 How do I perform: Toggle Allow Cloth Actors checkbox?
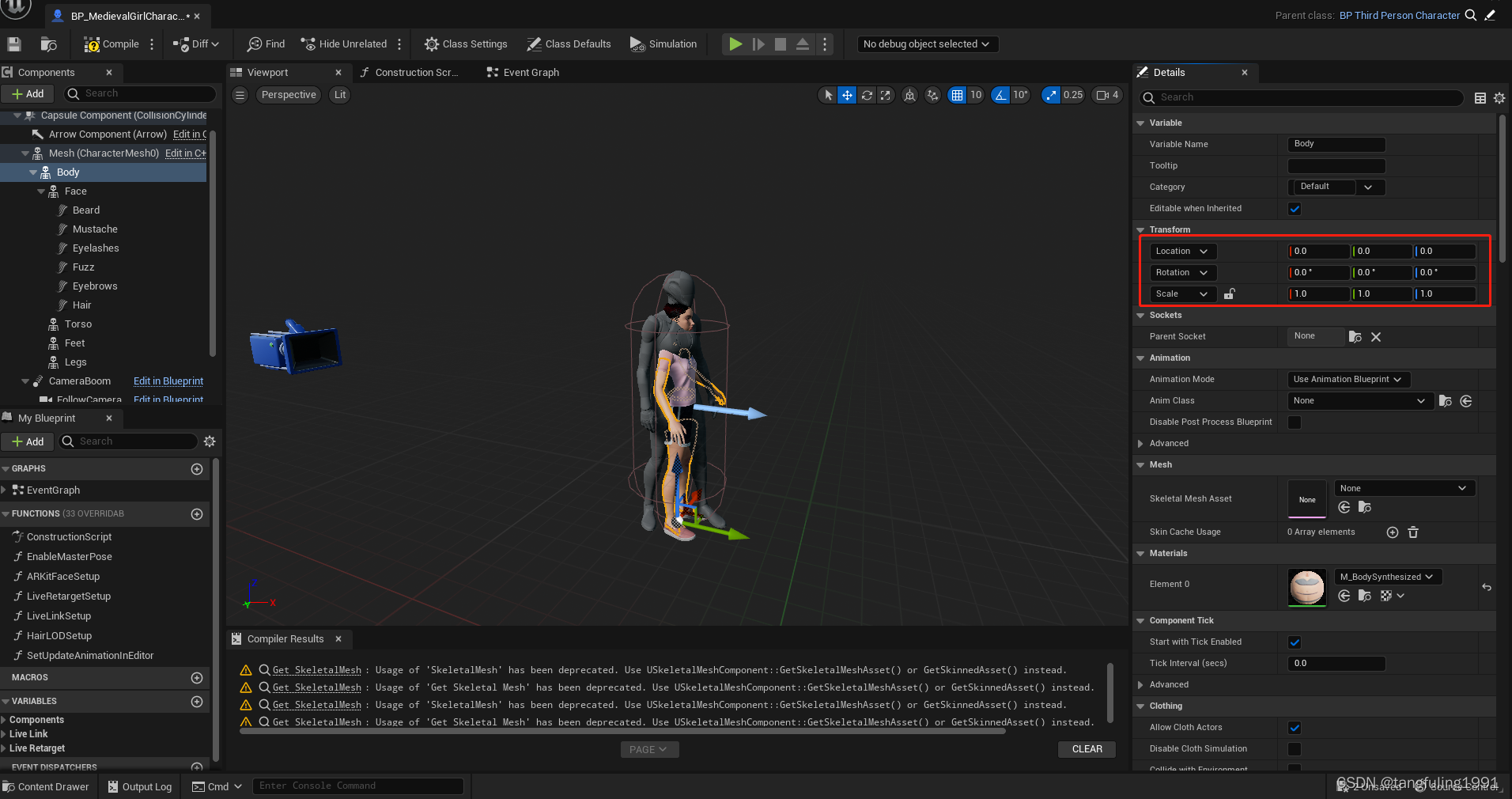pyautogui.click(x=1295, y=728)
